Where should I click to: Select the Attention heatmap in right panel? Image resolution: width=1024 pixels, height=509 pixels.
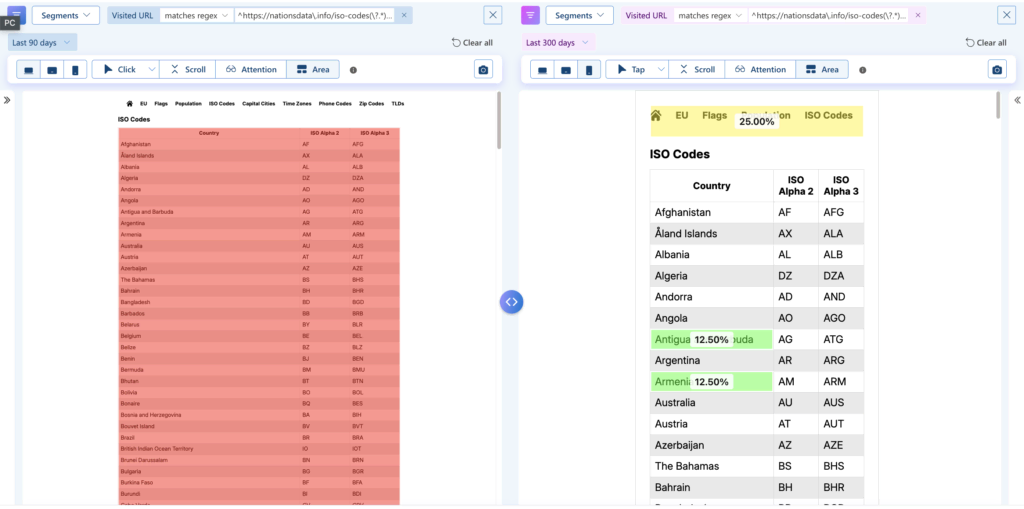758,70
